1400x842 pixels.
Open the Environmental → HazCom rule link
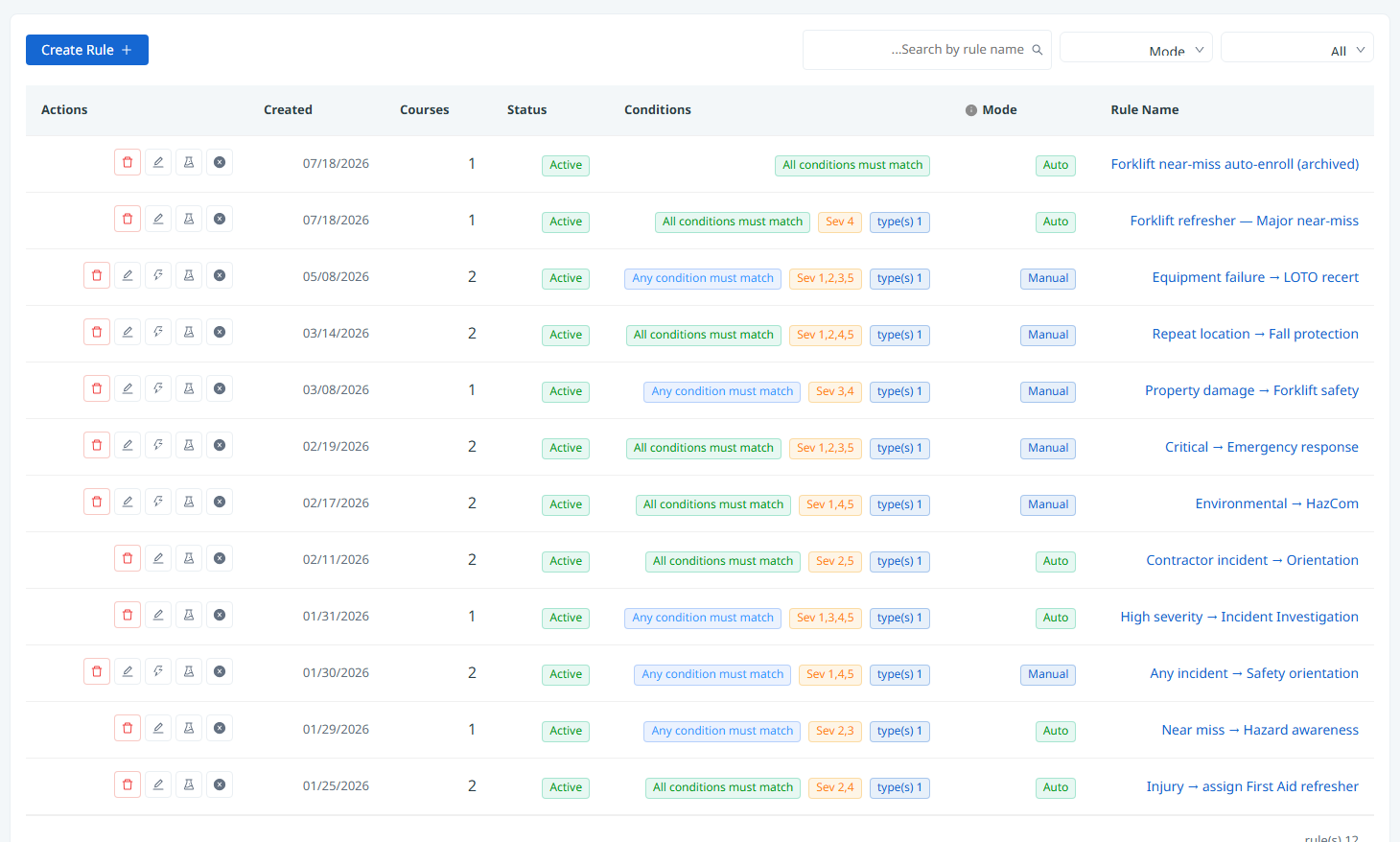point(1277,503)
